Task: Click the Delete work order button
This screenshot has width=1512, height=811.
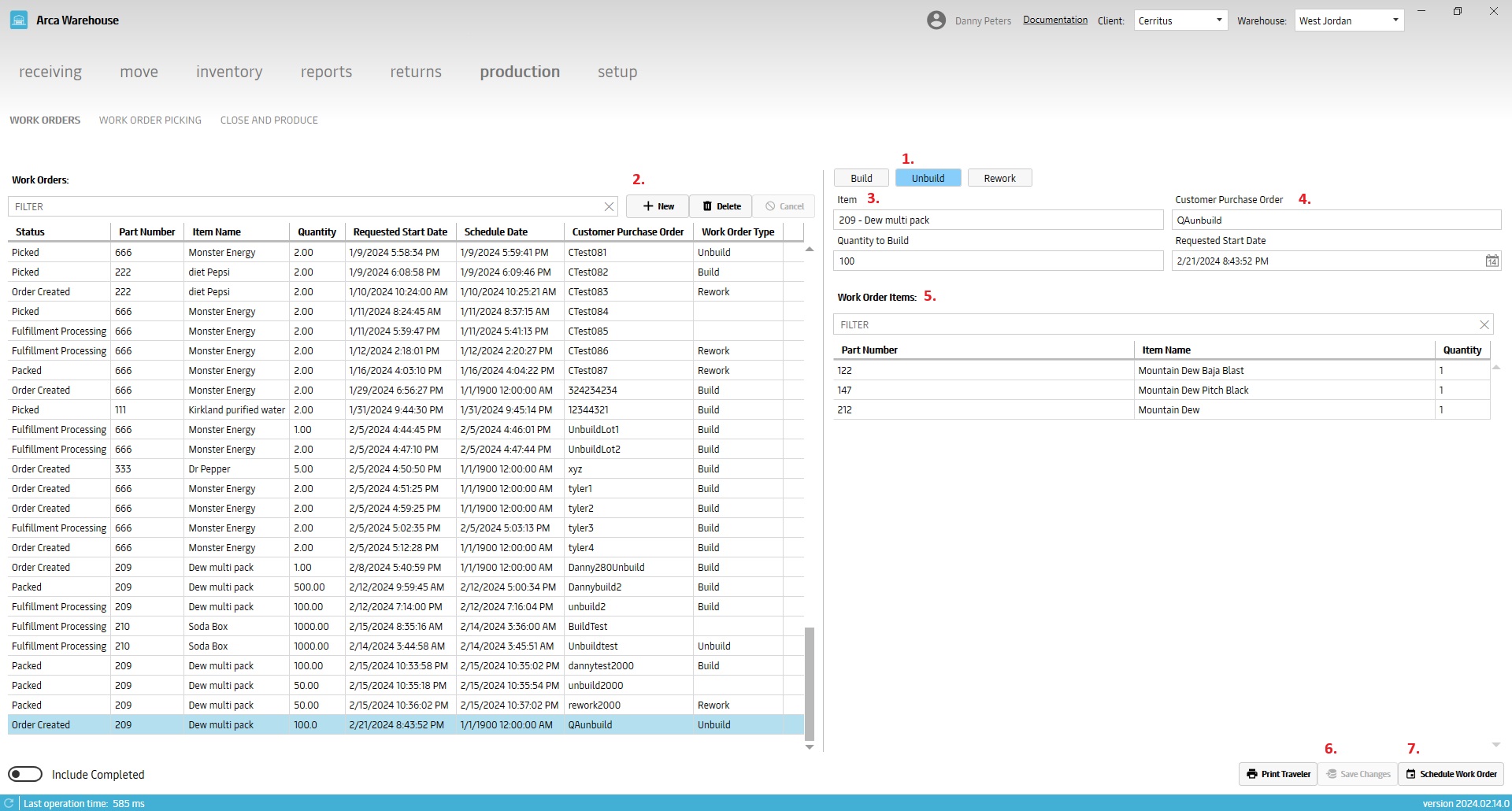Action: 721,206
